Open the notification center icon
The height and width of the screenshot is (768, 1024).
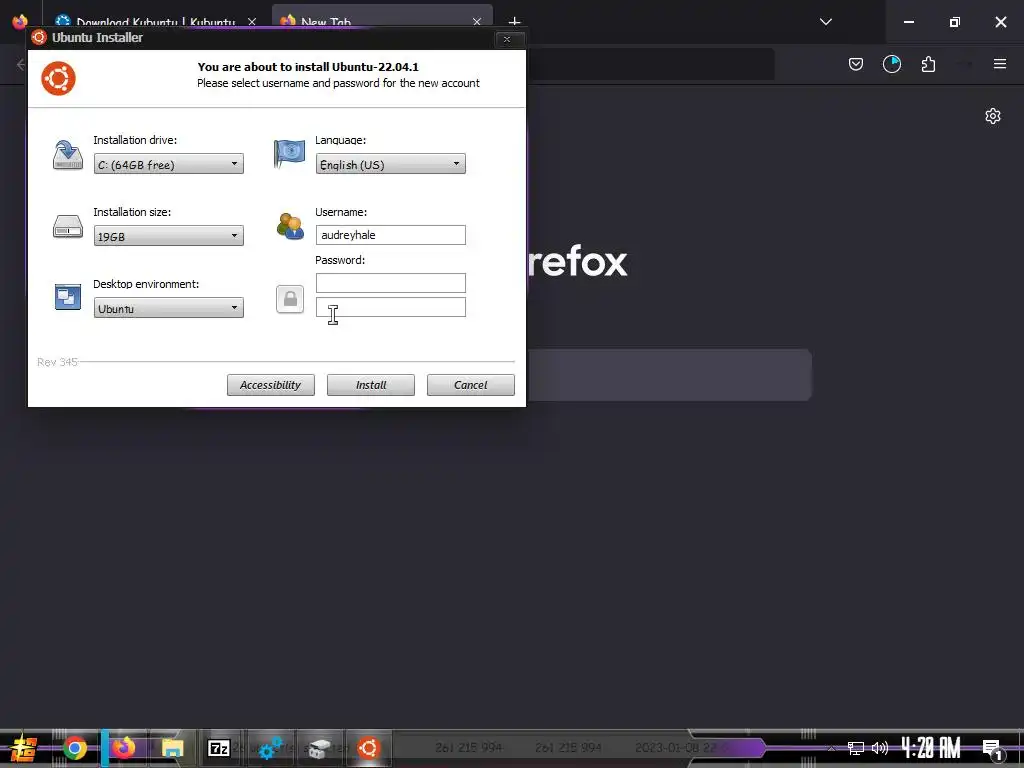(x=993, y=748)
